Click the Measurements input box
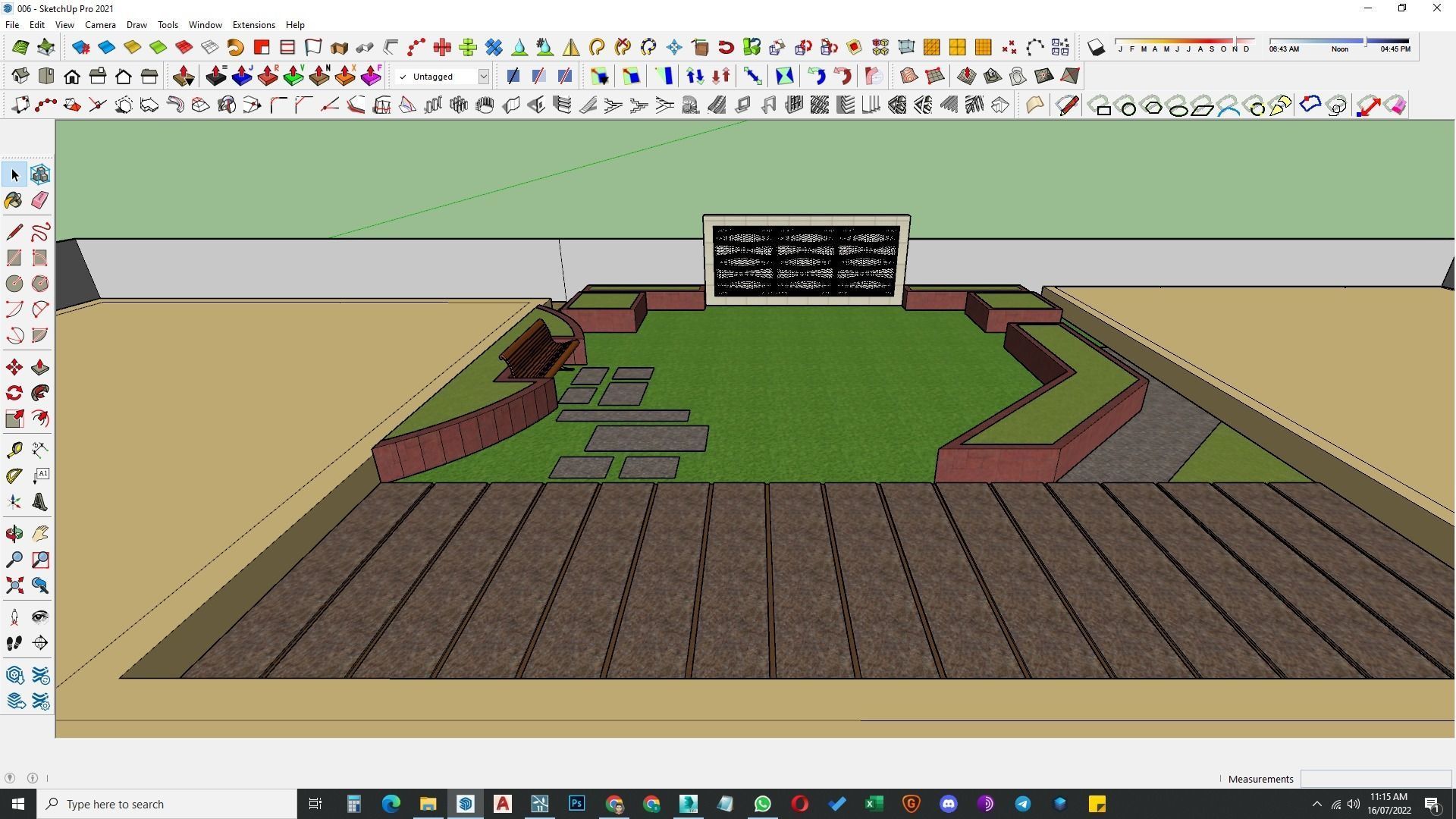1456x819 pixels. coord(1375,779)
